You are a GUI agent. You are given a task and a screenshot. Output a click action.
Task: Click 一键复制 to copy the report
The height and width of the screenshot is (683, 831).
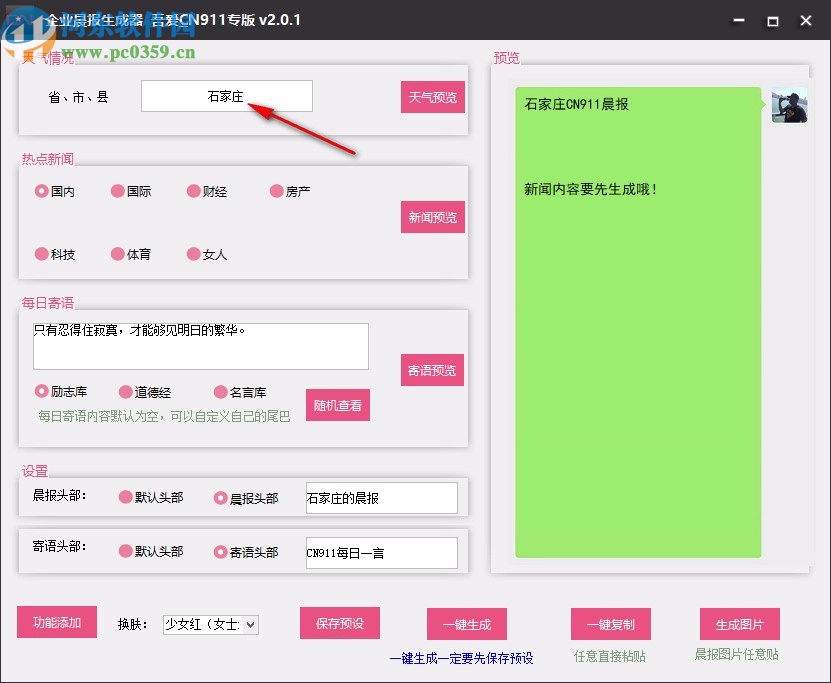(611, 622)
